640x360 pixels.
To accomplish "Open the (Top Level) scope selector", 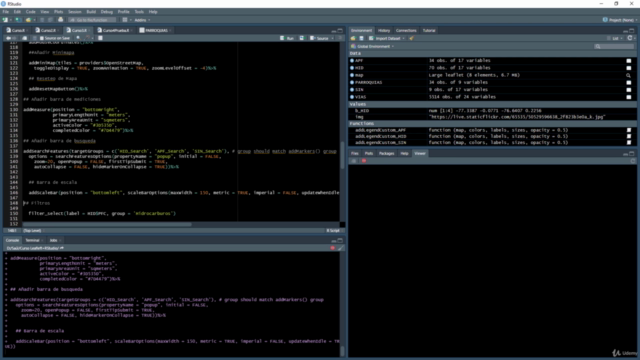I will click(x=33, y=231).
